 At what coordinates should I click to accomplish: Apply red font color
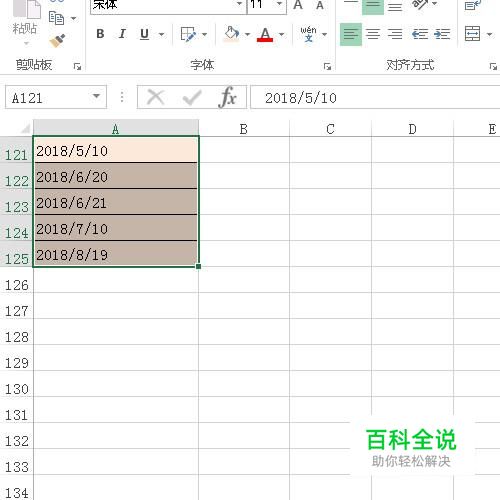tap(265, 34)
